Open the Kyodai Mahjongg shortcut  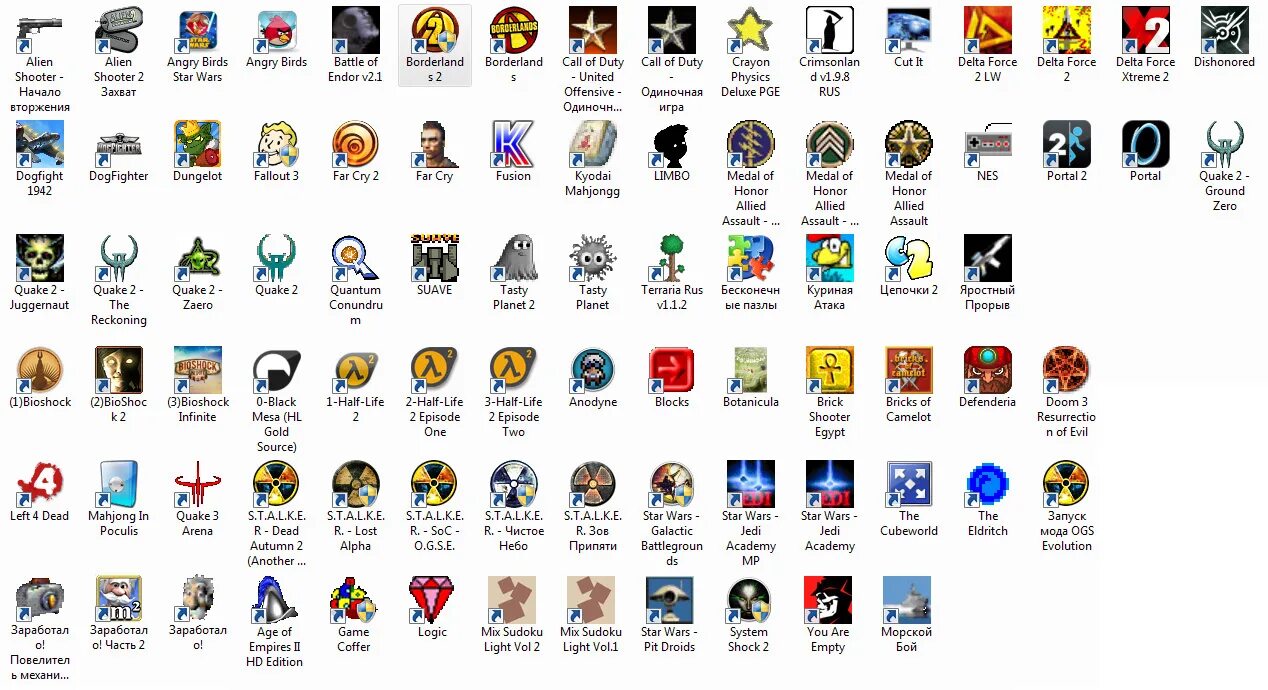(x=593, y=144)
